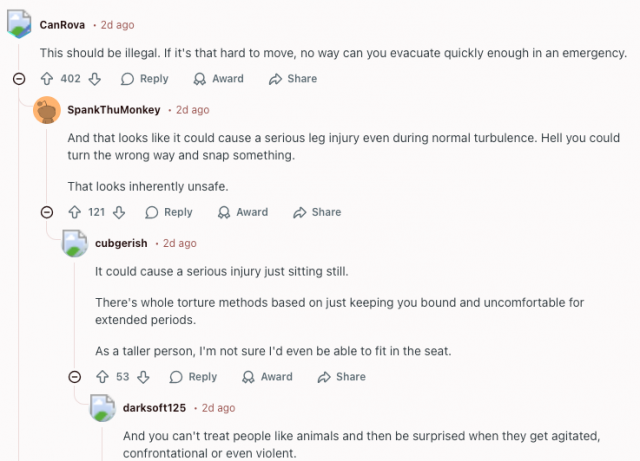640x461 pixels.
Task: Share CanRova's comment
Action: click(x=293, y=79)
